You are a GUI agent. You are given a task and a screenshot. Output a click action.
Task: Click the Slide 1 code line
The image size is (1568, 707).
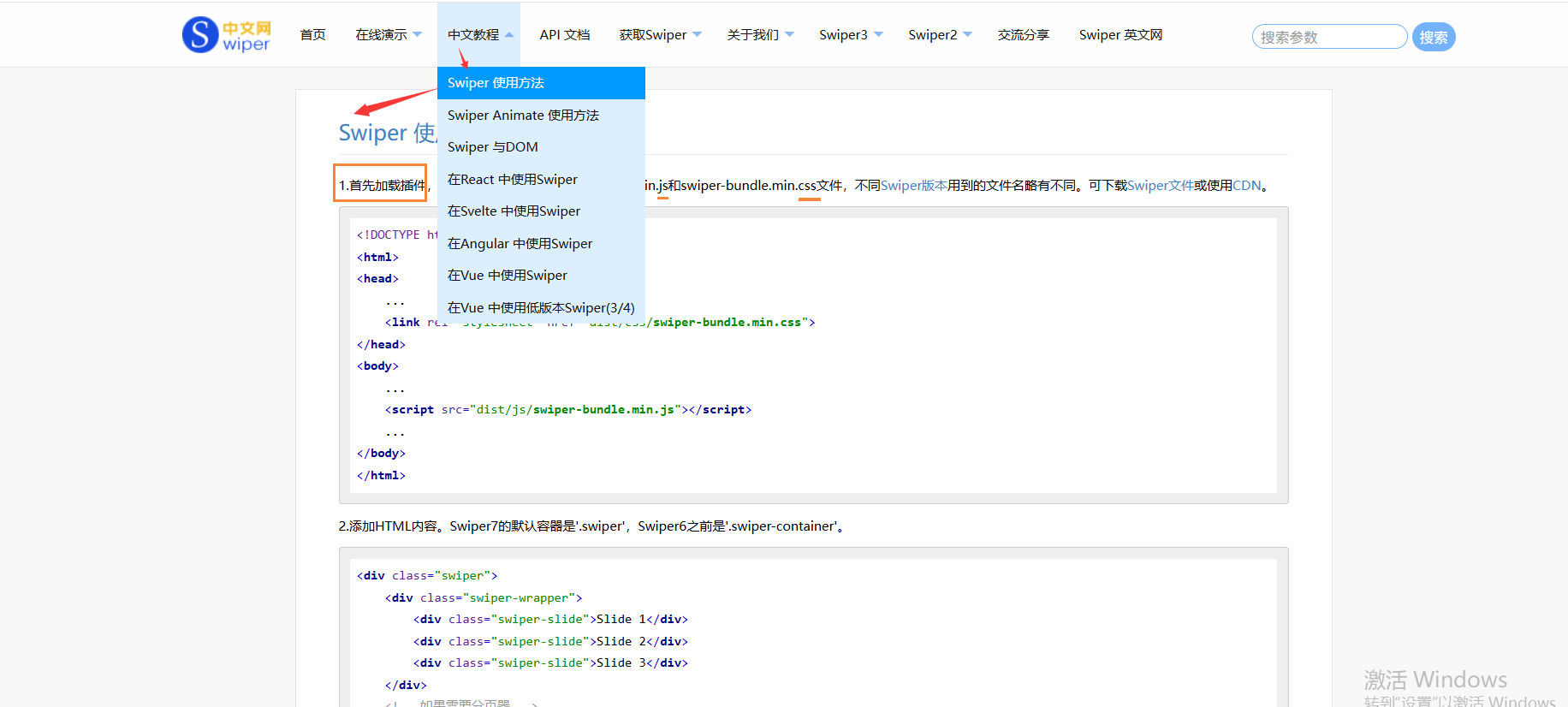pos(550,620)
